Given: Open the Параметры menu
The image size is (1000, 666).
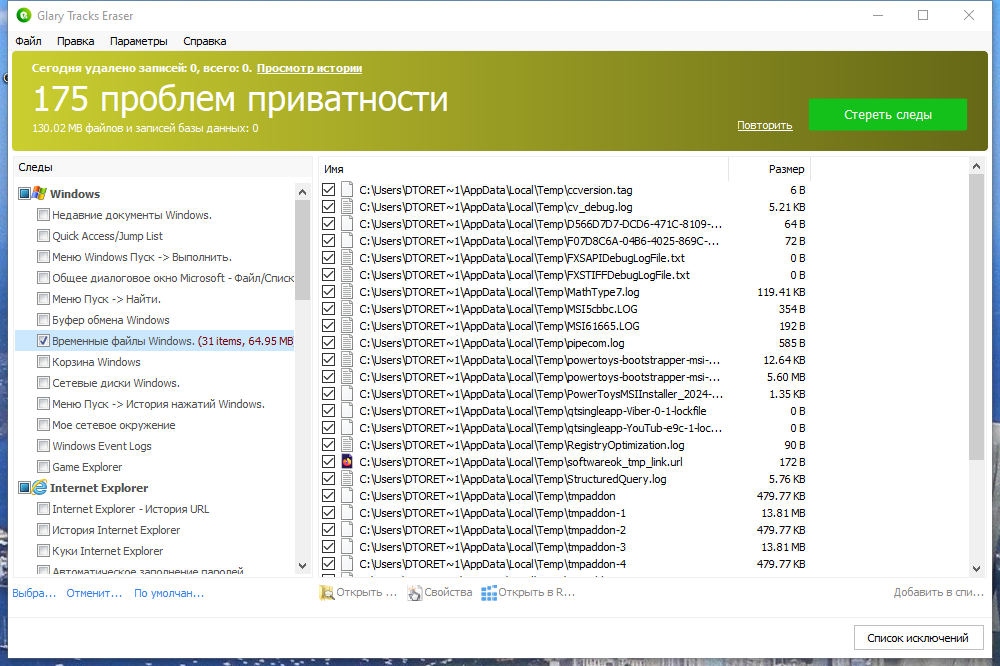Looking at the screenshot, I should 138,41.
